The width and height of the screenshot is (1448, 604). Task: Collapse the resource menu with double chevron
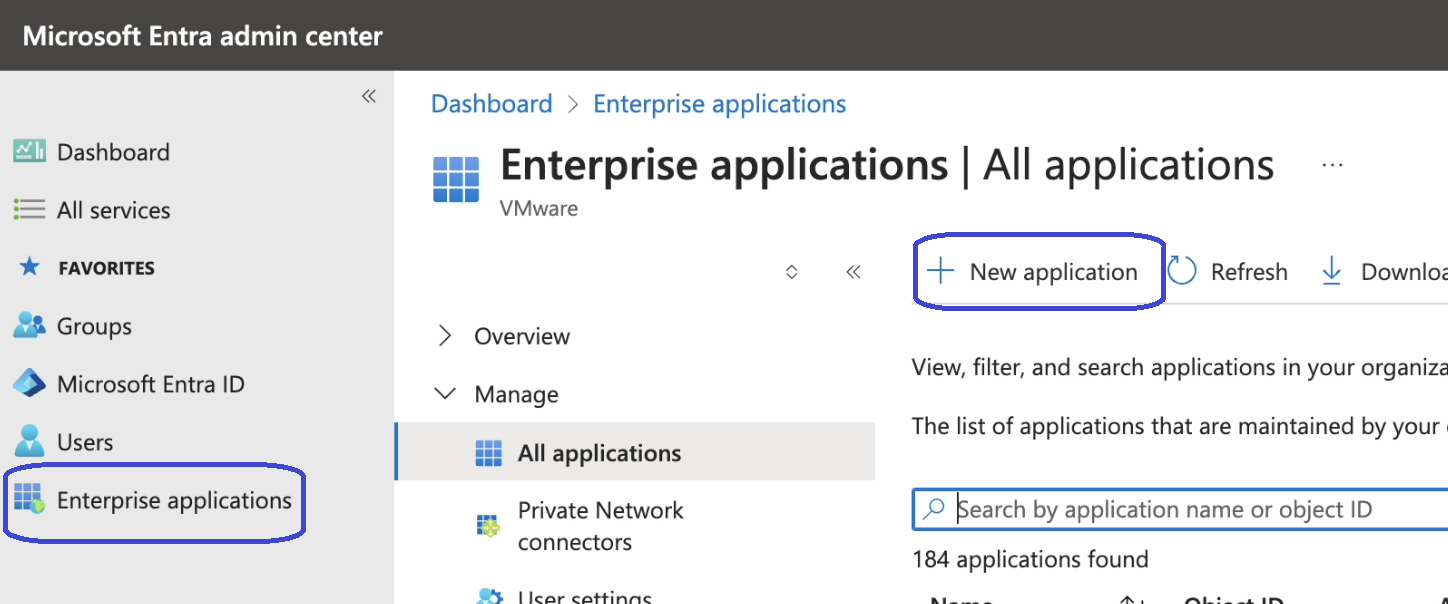pyautogui.click(x=853, y=271)
